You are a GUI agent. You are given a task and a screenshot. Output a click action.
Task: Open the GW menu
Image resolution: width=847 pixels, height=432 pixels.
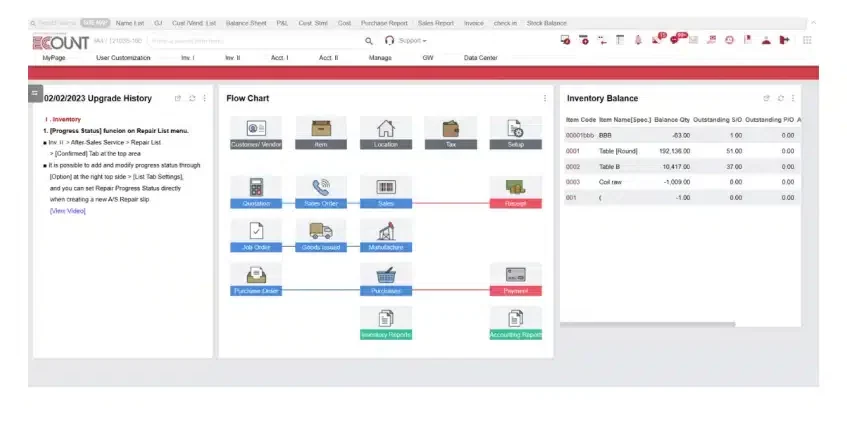428,58
